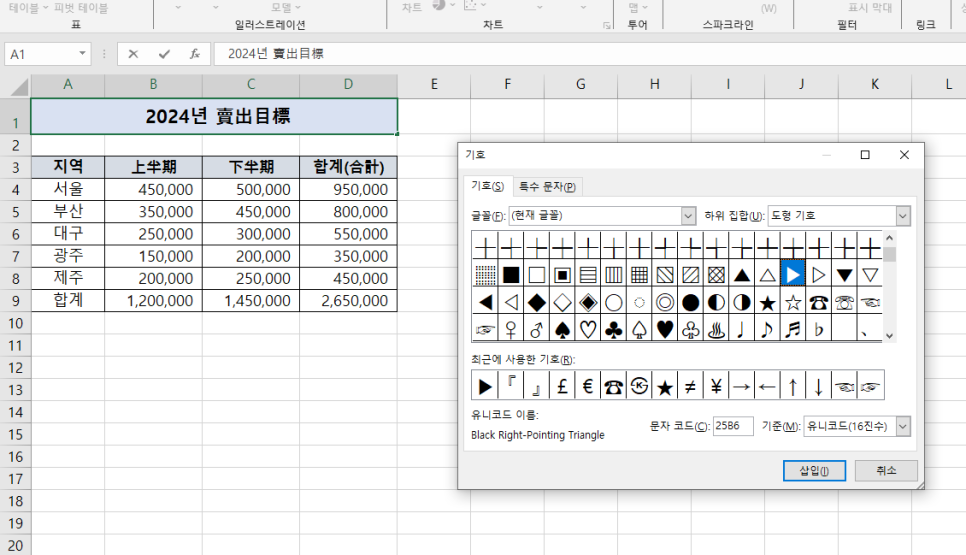The image size is (966, 555).
Task: Choose the black club suit symbol
Action: point(614,330)
